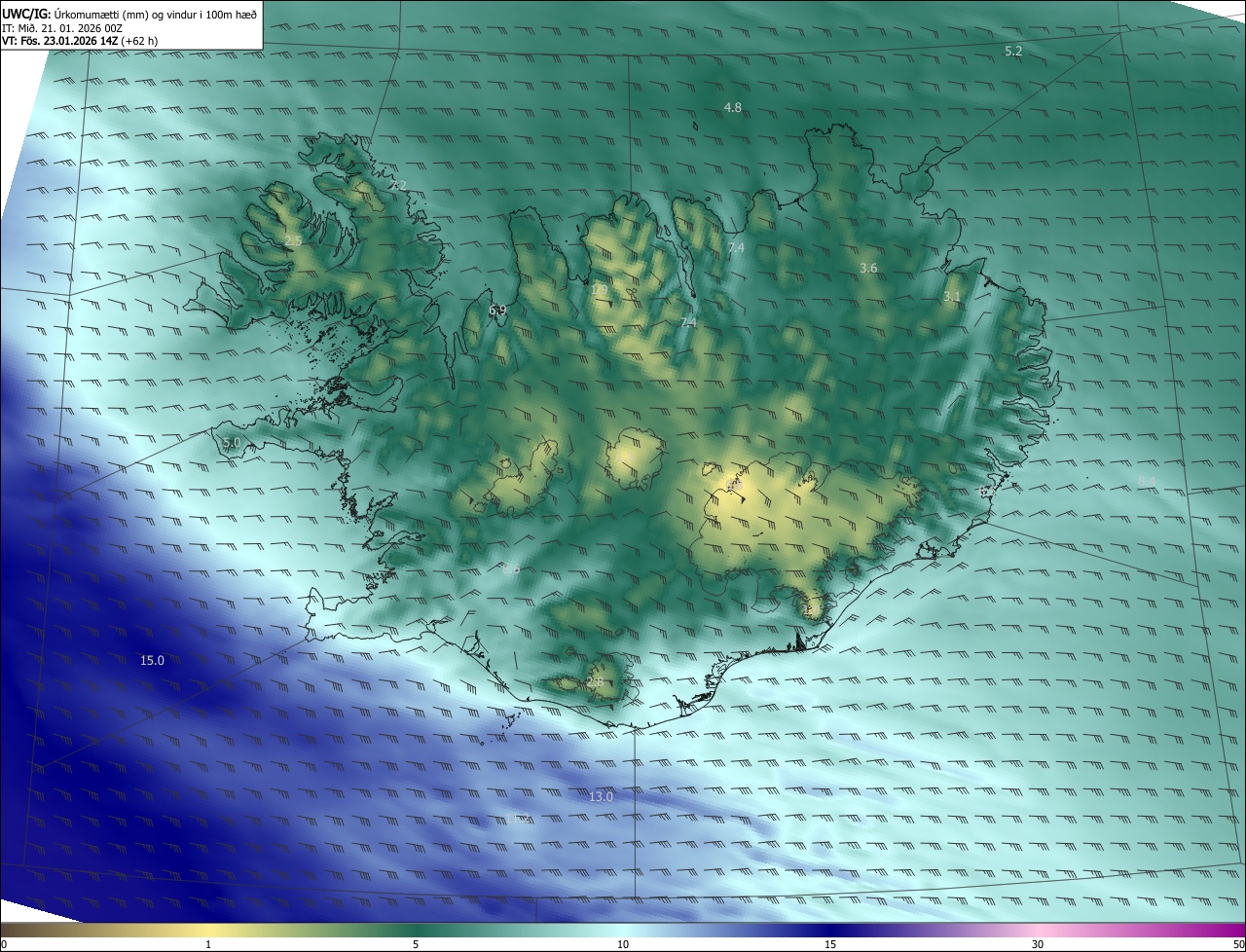Click the 15.0 value in the dark blue area
The height and width of the screenshot is (952, 1246).
152,660
